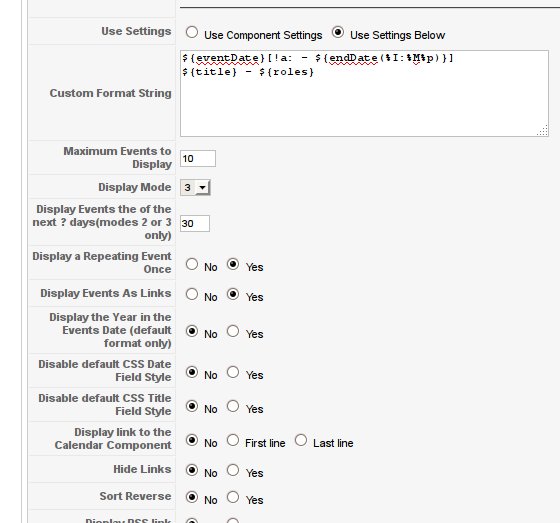Enable Yes for Display the Year in Events Date

pyautogui.click(x=233, y=331)
